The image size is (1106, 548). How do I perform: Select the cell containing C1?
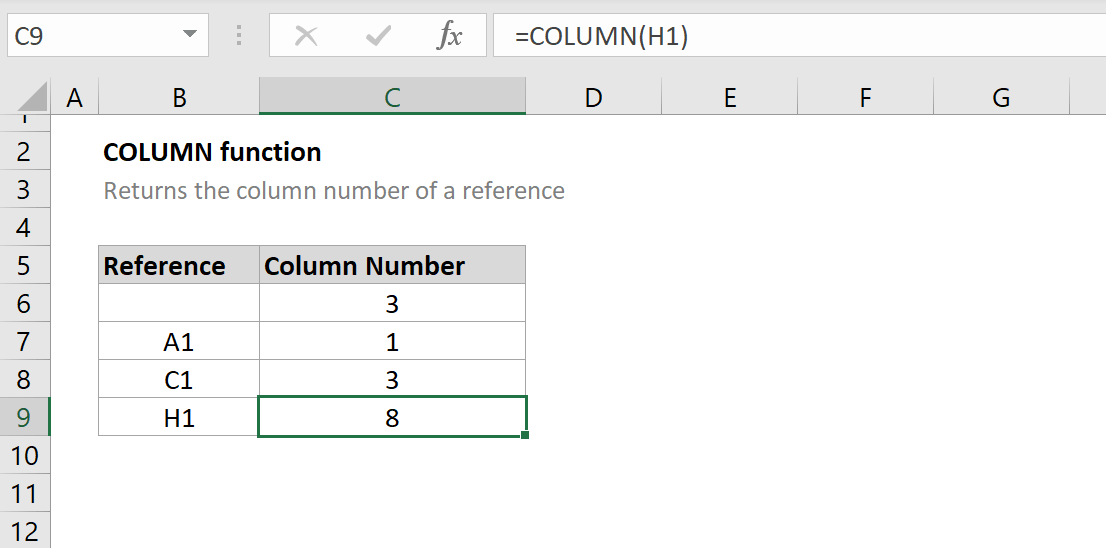pos(179,379)
